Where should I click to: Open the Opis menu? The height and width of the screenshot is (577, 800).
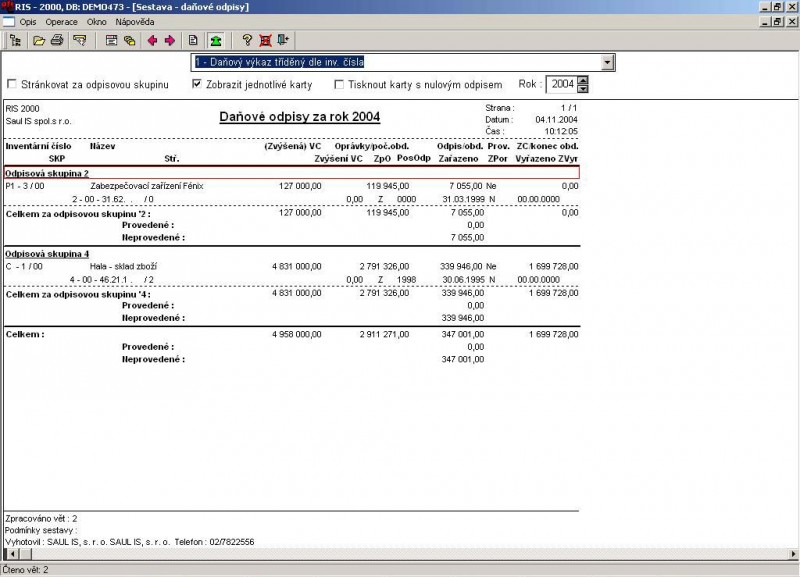pyautogui.click(x=30, y=21)
